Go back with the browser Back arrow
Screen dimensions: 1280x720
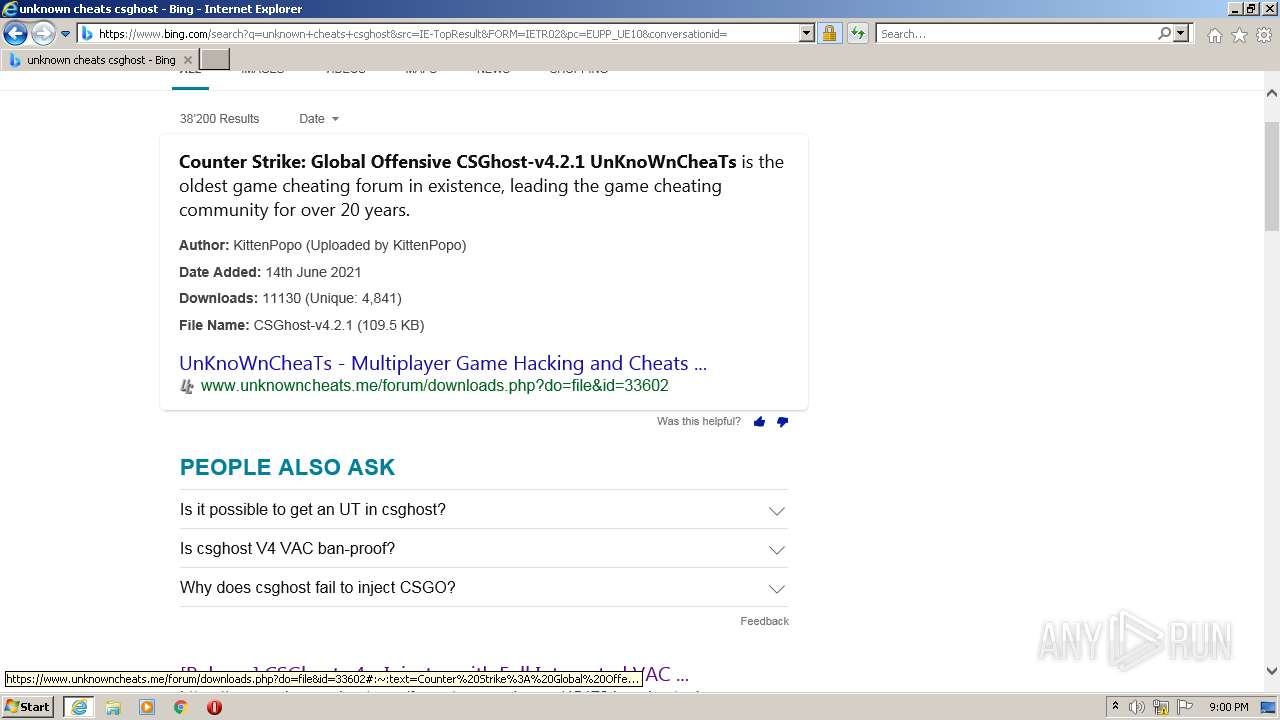click(15, 34)
